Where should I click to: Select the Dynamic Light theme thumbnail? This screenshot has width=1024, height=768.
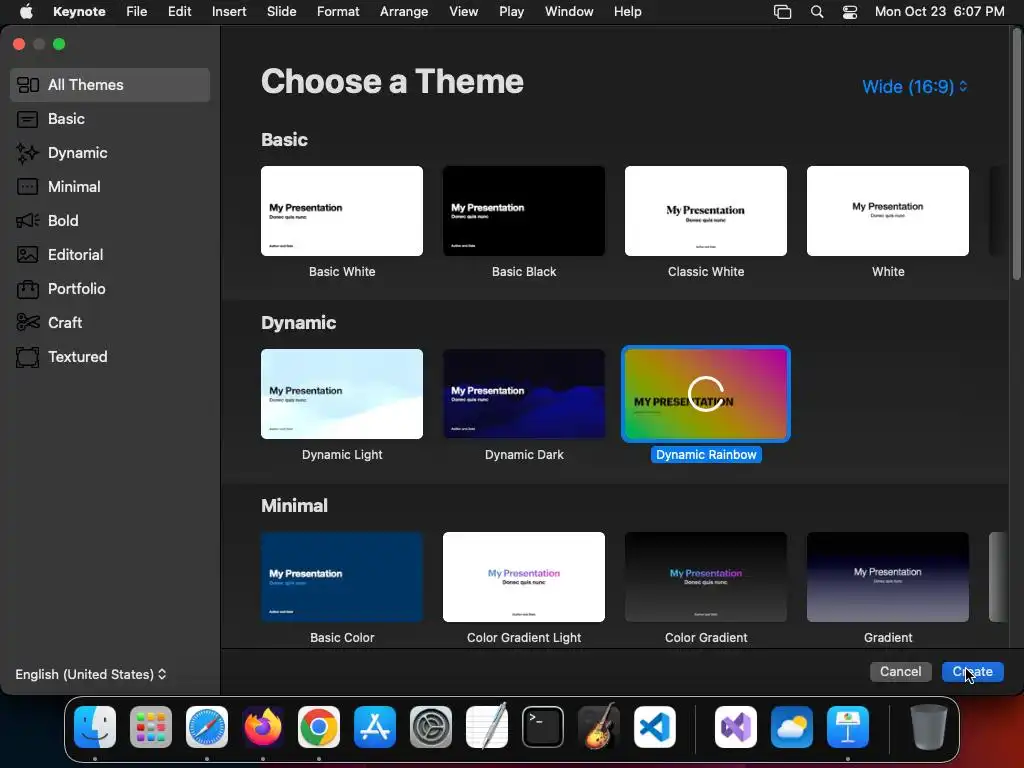342,394
